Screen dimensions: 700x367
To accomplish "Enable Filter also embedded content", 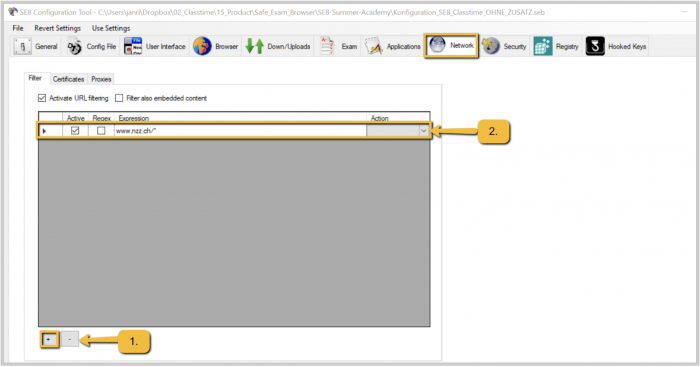I will click(119, 98).
